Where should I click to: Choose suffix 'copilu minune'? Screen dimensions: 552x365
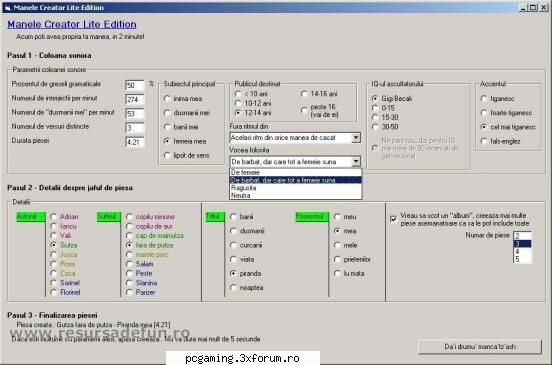click(x=129, y=216)
